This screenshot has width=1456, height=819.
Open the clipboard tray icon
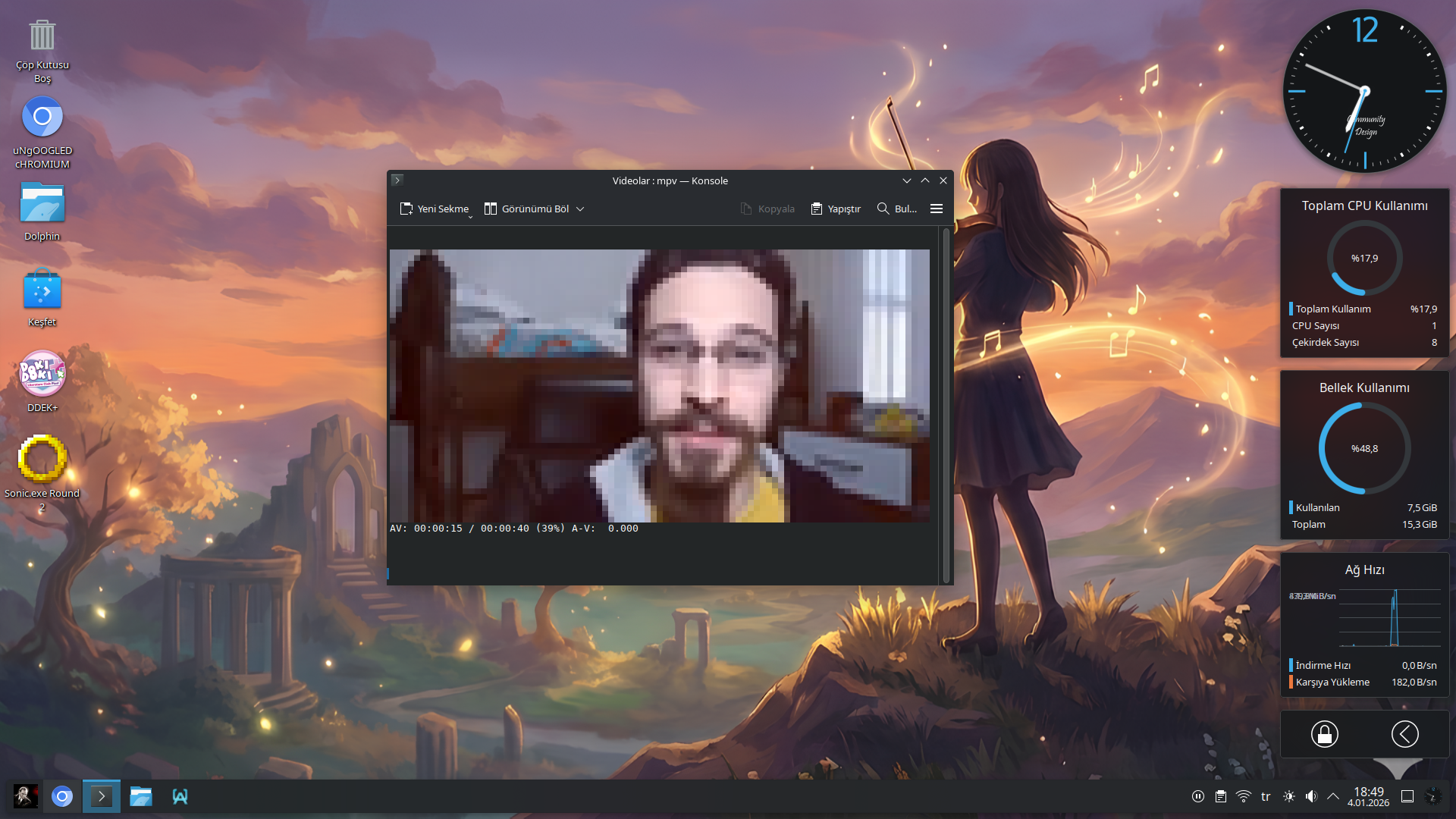tap(1221, 796)
